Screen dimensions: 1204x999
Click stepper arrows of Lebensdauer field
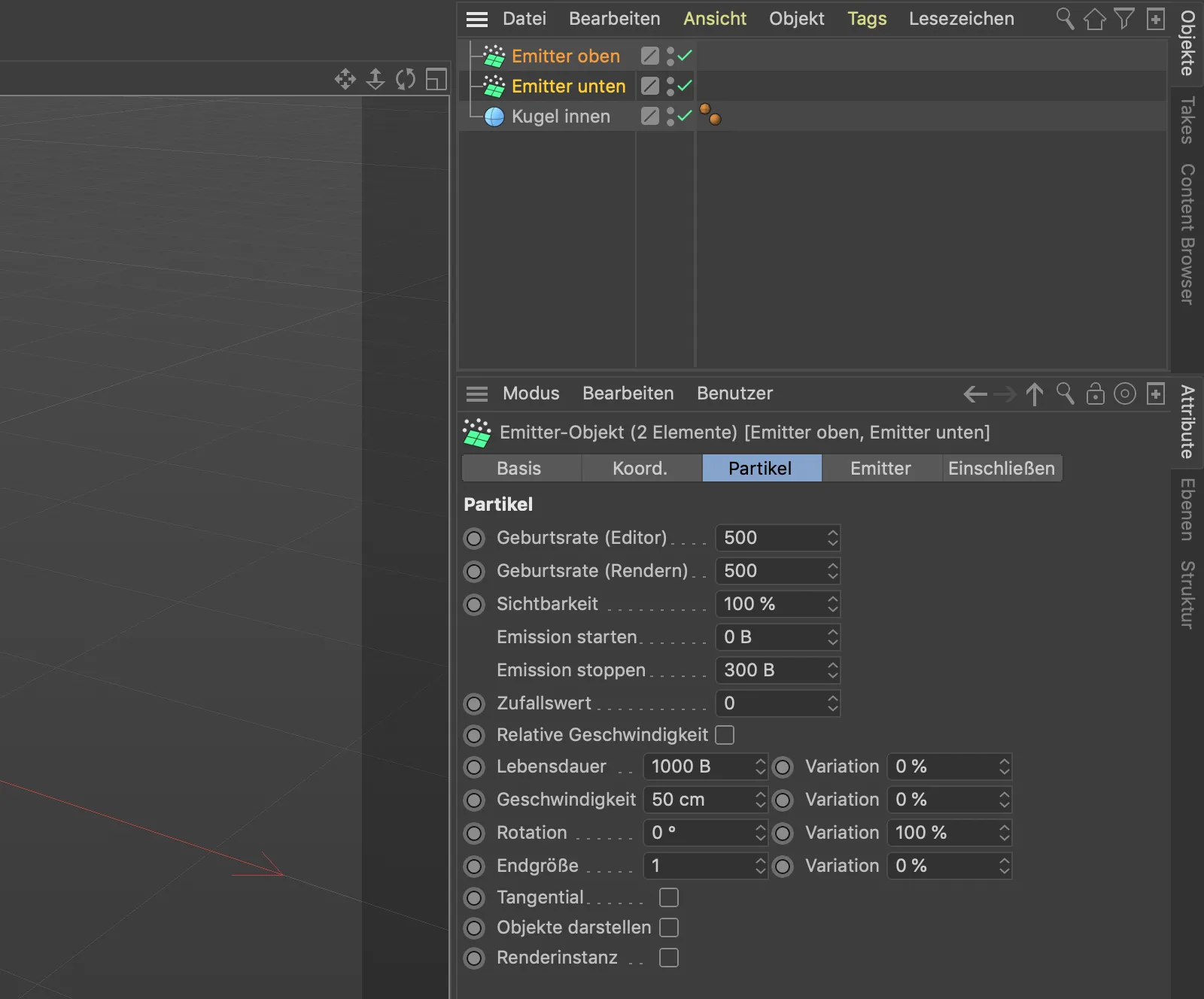(x=760, y=767)
